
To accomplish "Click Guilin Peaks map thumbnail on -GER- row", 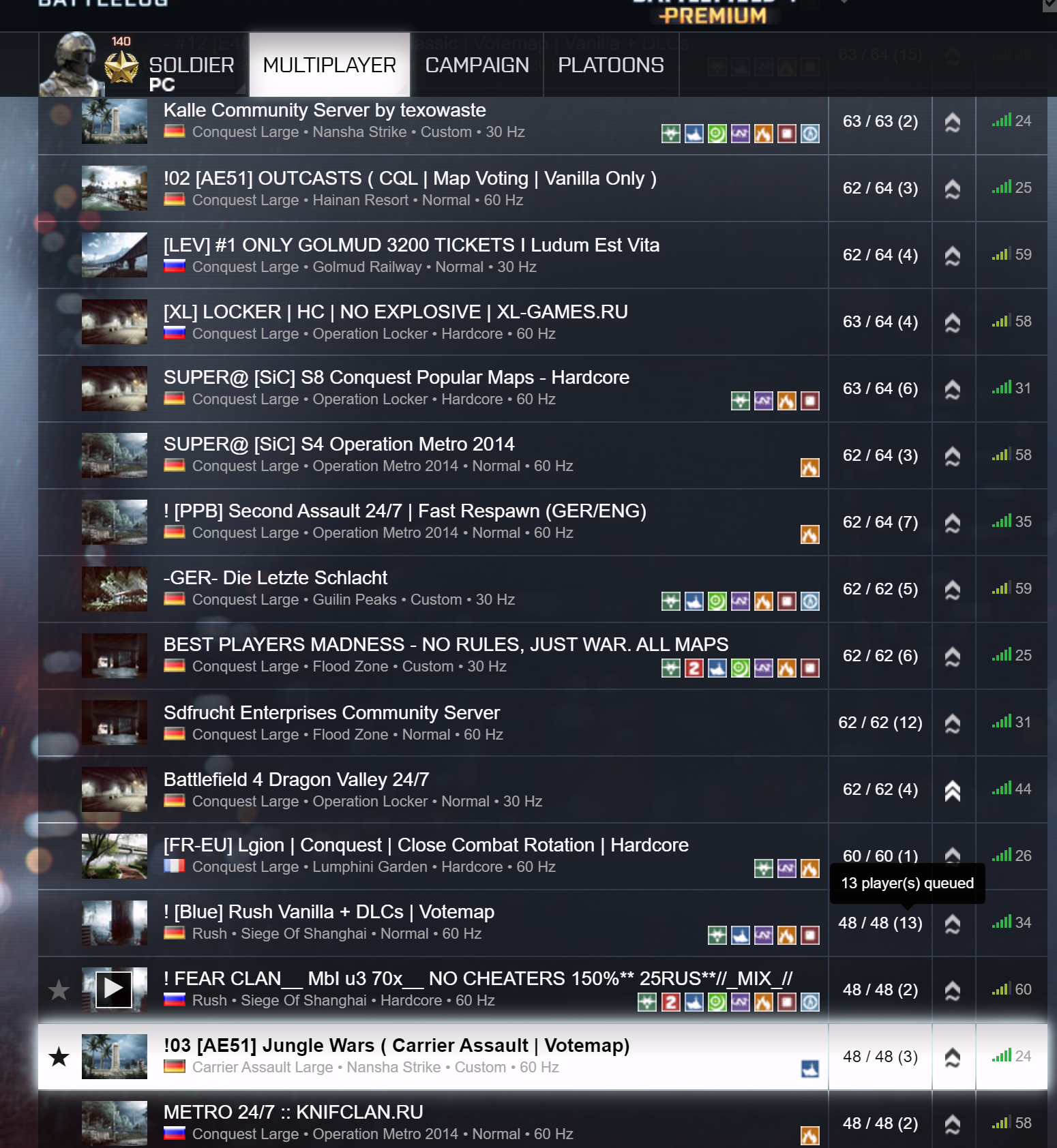I will pos(115,589).
